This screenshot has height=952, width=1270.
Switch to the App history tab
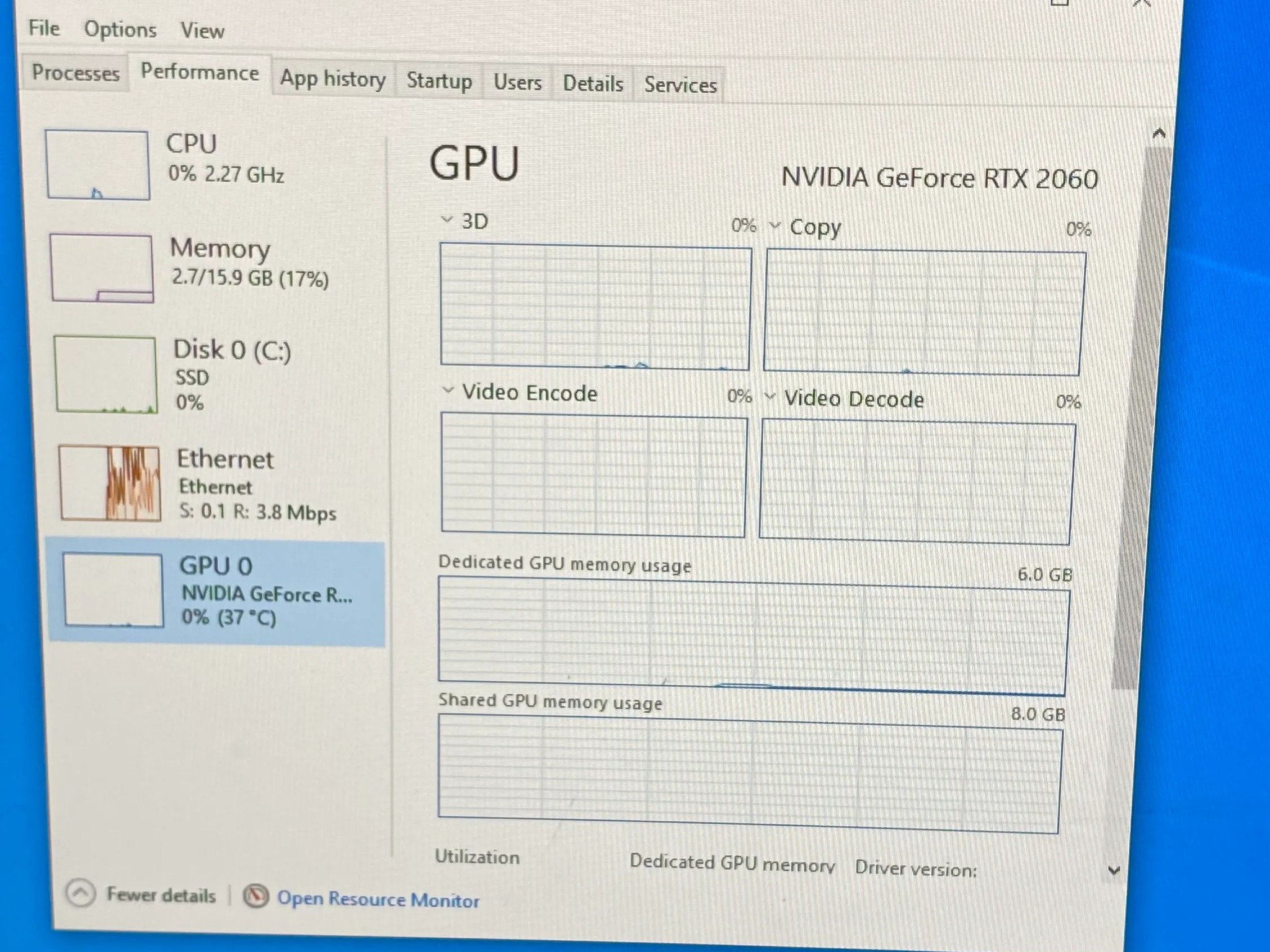(x=333, y=79)
